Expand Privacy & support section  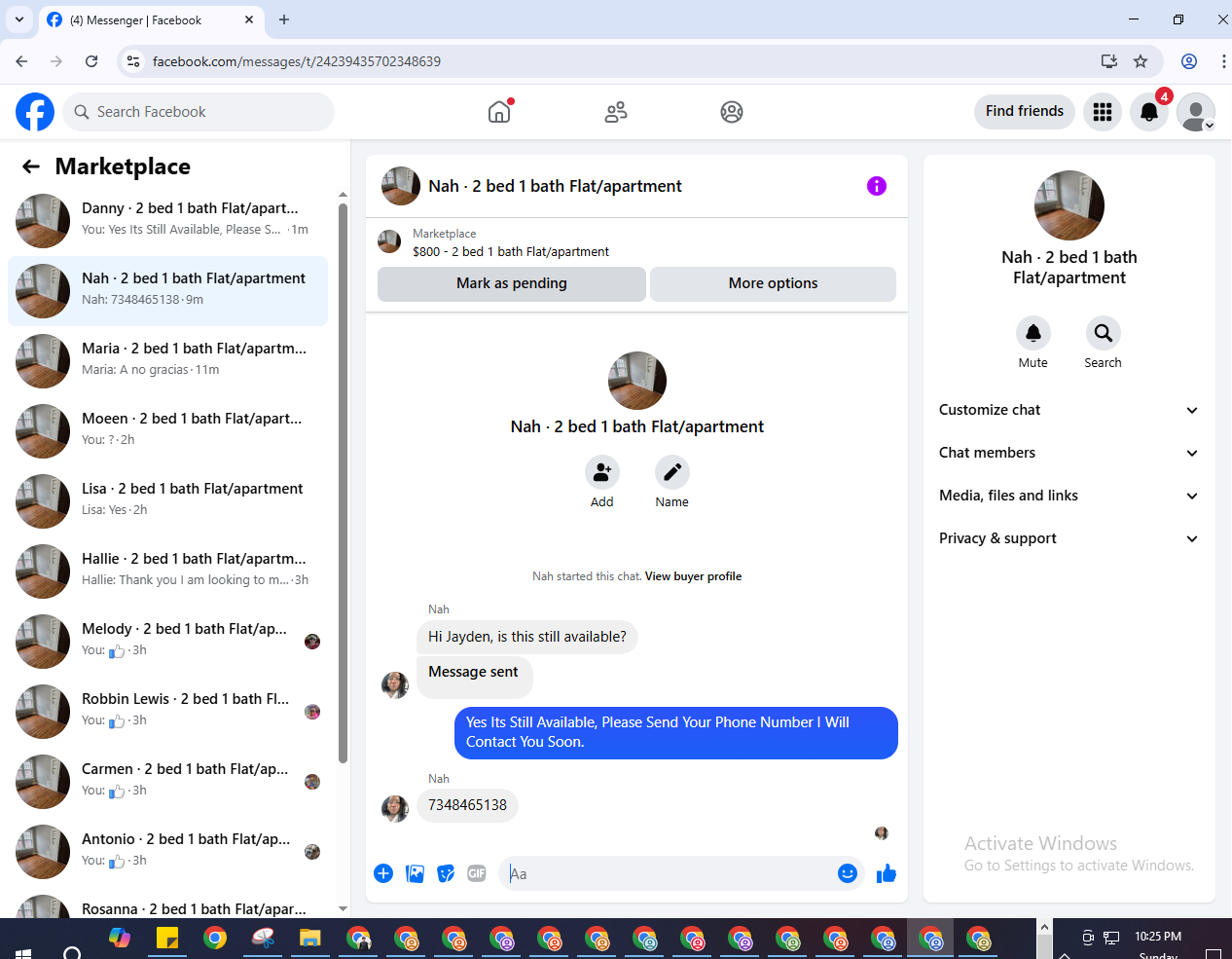point(1069,538)
